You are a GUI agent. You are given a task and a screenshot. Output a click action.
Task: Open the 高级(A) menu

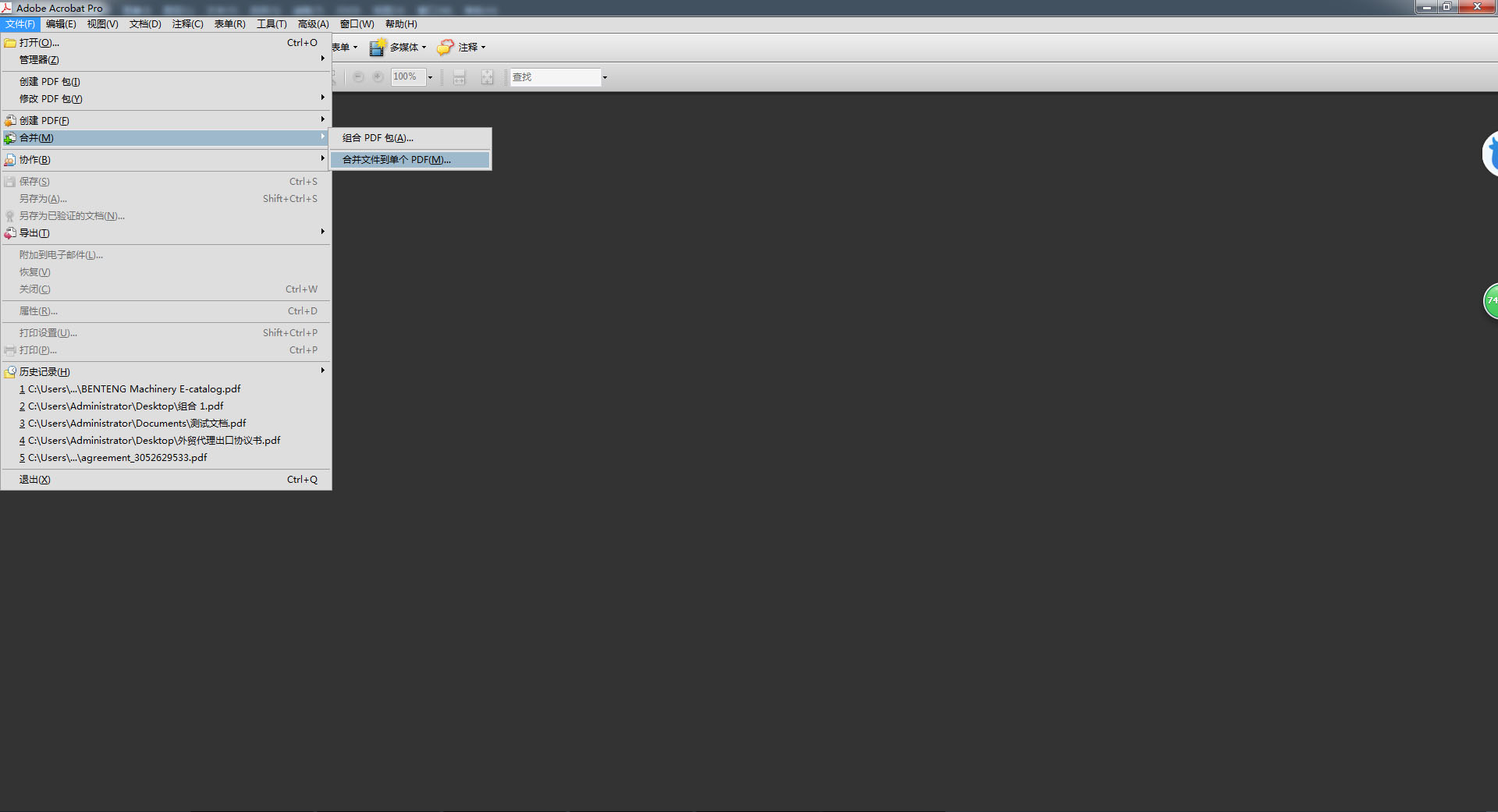pyautogui.click(x=314, y=24)
